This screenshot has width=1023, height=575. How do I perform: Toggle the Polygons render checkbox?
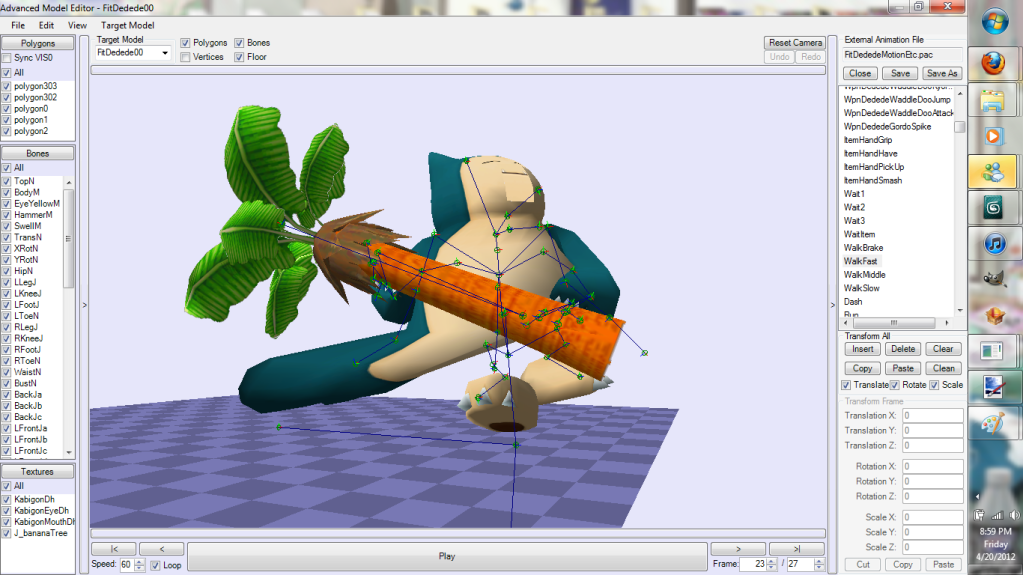tap(185, 43)
